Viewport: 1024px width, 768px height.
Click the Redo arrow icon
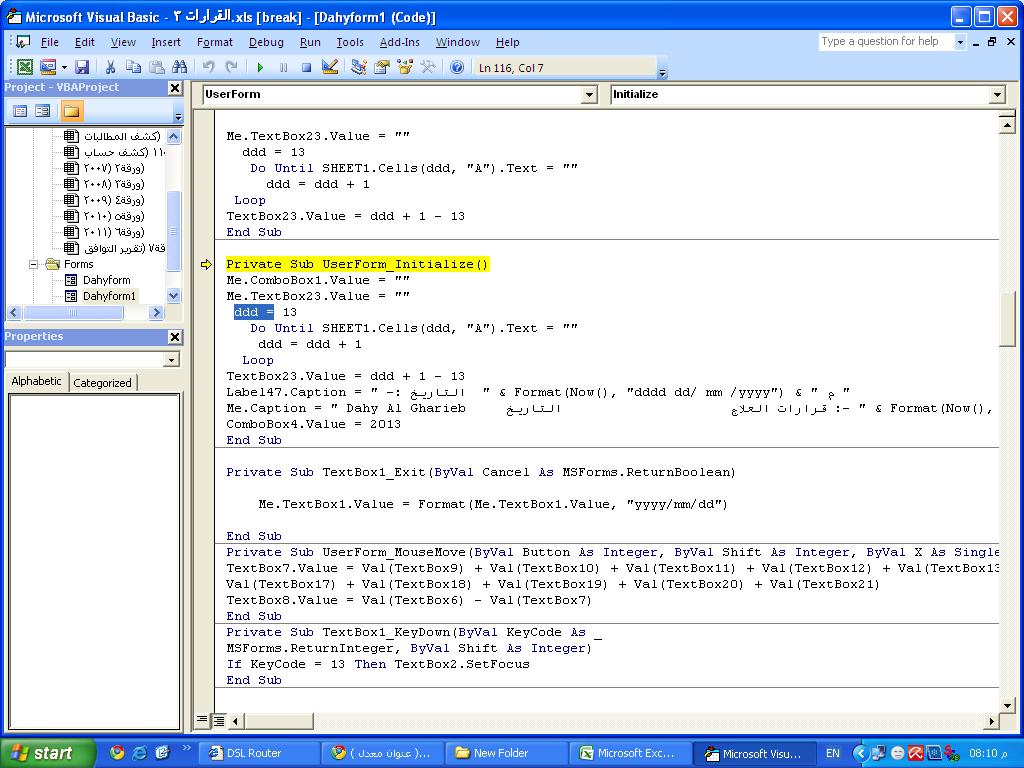pos(231,67)
